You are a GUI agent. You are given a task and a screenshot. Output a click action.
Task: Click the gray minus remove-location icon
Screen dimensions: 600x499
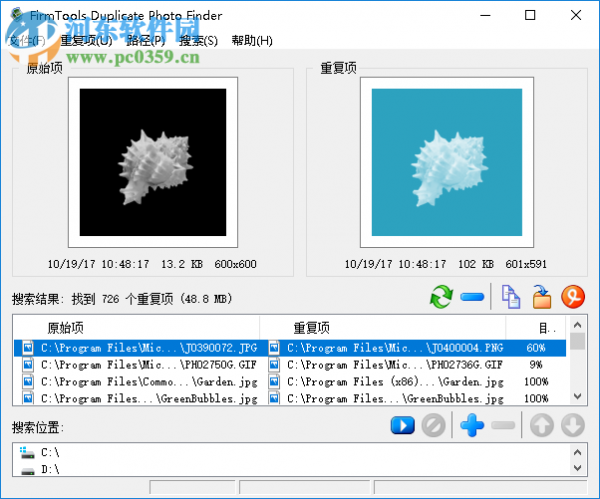pos(503,425)
